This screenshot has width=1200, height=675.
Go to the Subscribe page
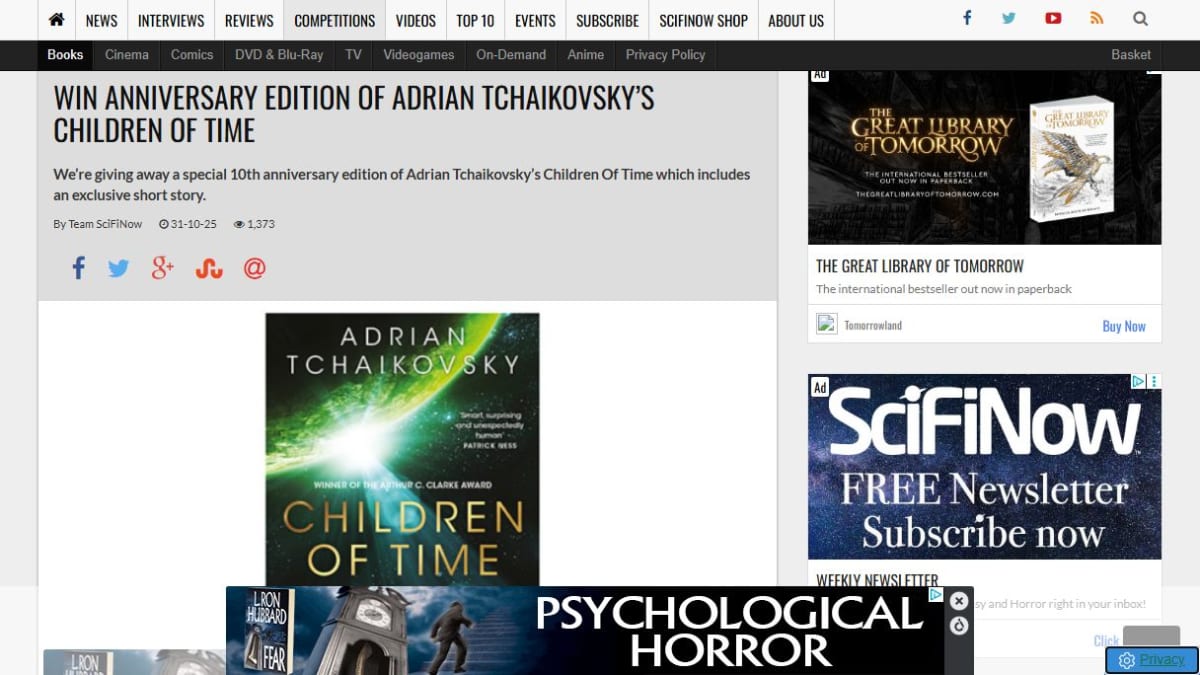click(x=607, y=20)
